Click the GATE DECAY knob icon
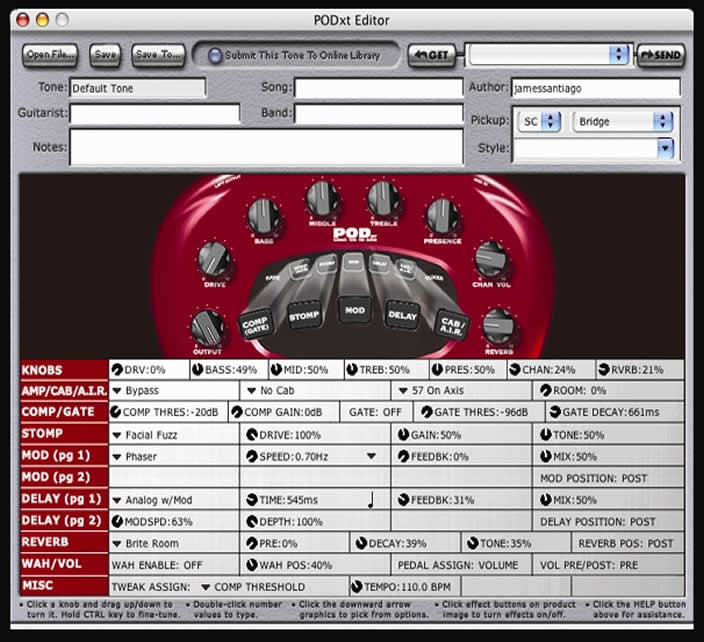 555,412
